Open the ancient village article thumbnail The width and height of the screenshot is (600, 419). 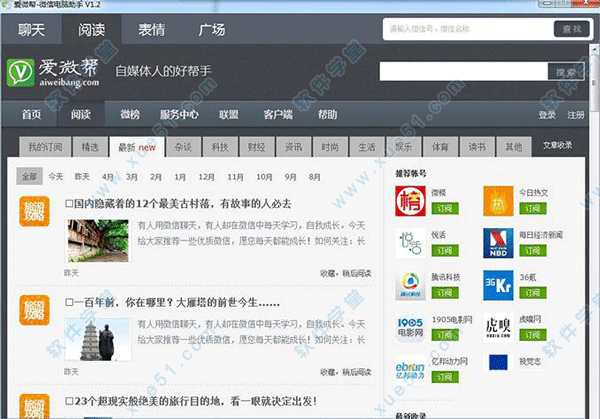coord(98,241)
